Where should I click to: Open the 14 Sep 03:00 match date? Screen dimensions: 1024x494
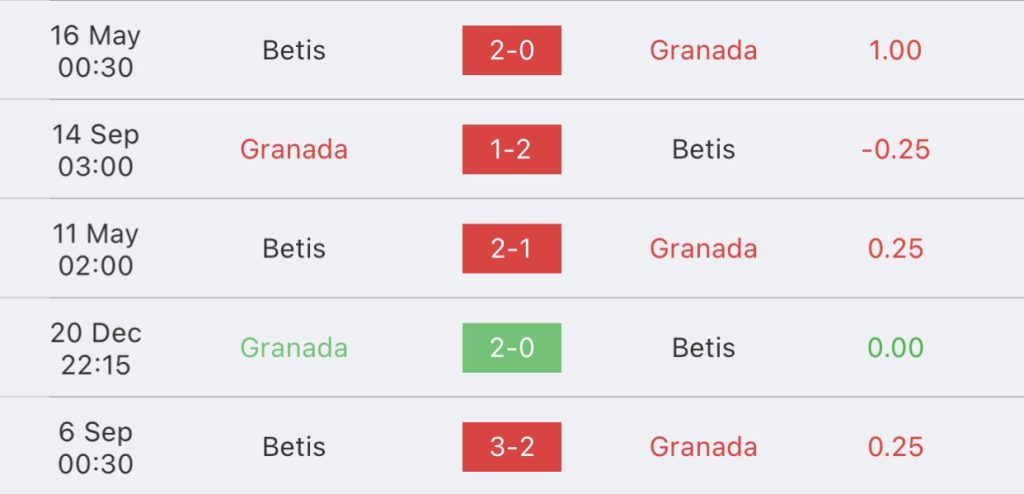click(95, 150)
